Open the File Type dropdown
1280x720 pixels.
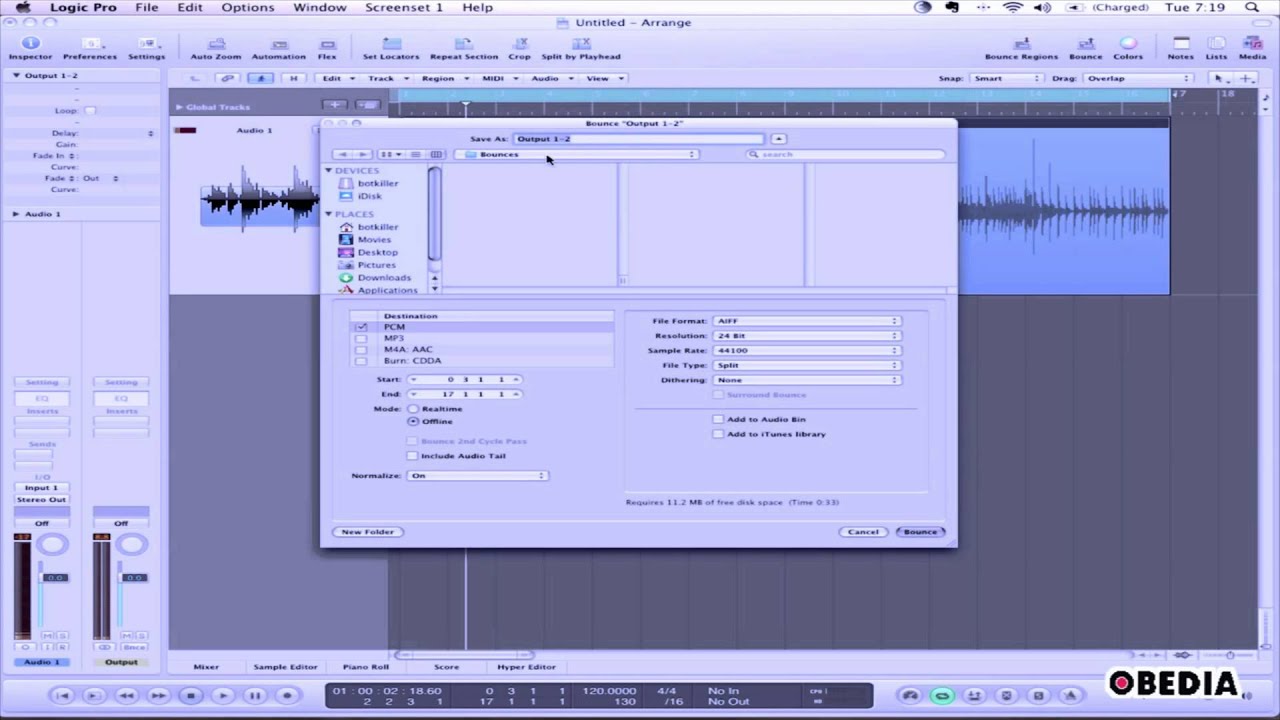806,365
